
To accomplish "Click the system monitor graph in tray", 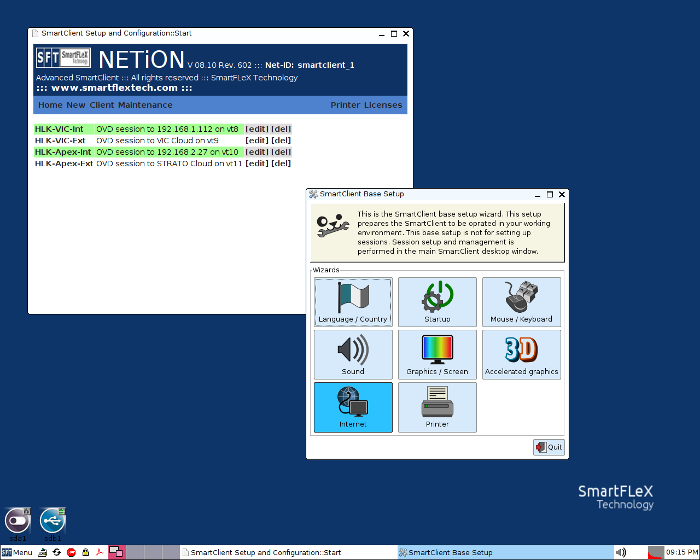I will tap(655, 552).
